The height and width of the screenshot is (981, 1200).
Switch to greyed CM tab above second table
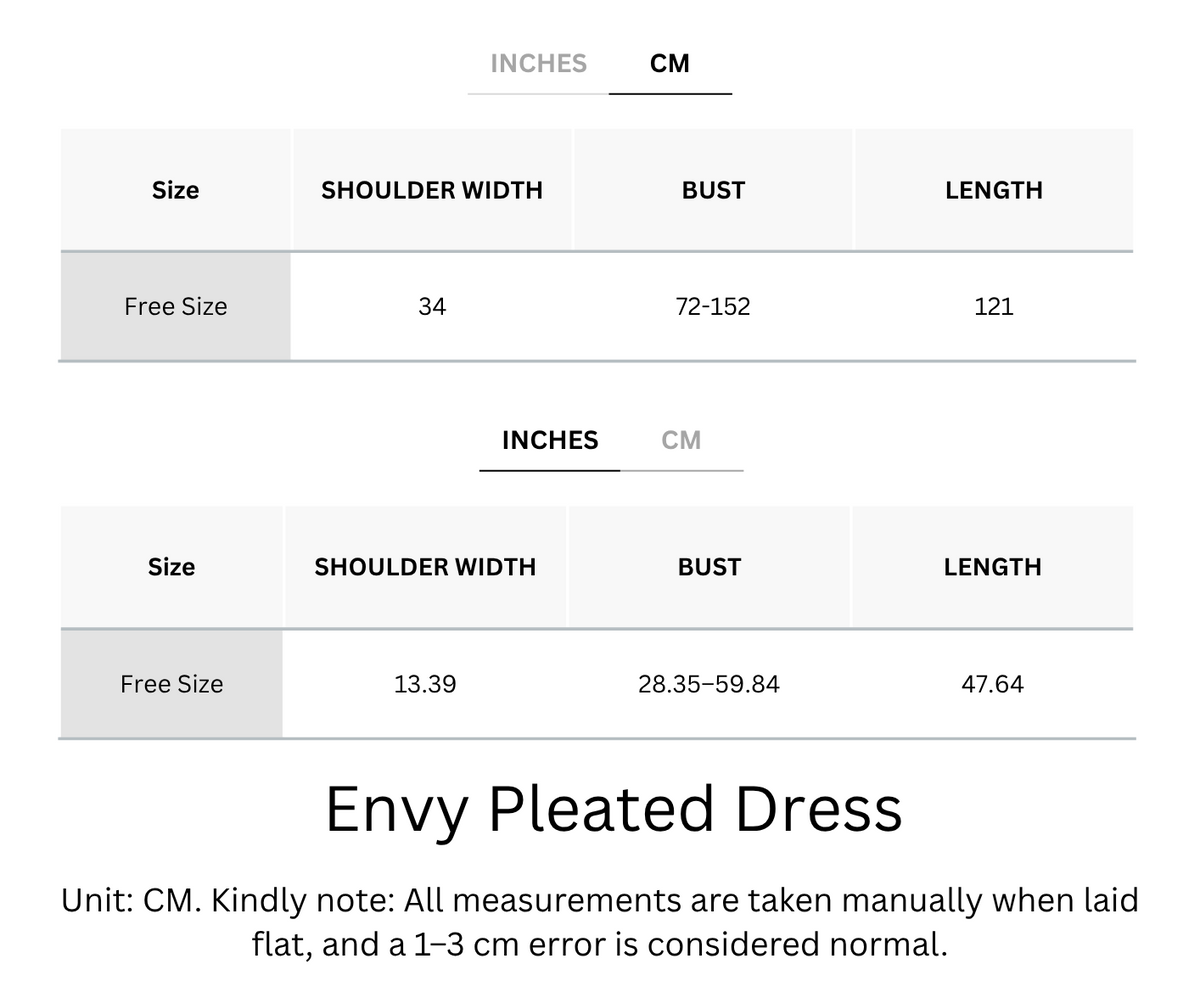(x=681, y=440)
